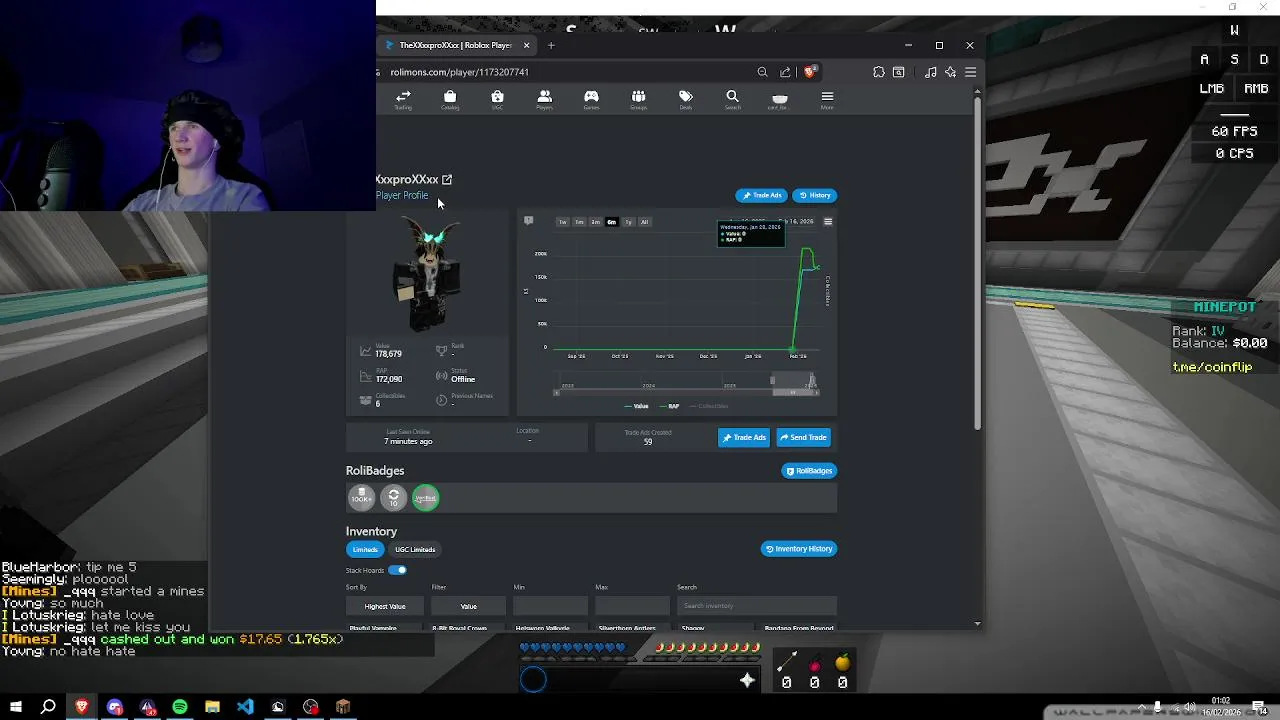Open the browser main menu icon

tap(970, 72)
